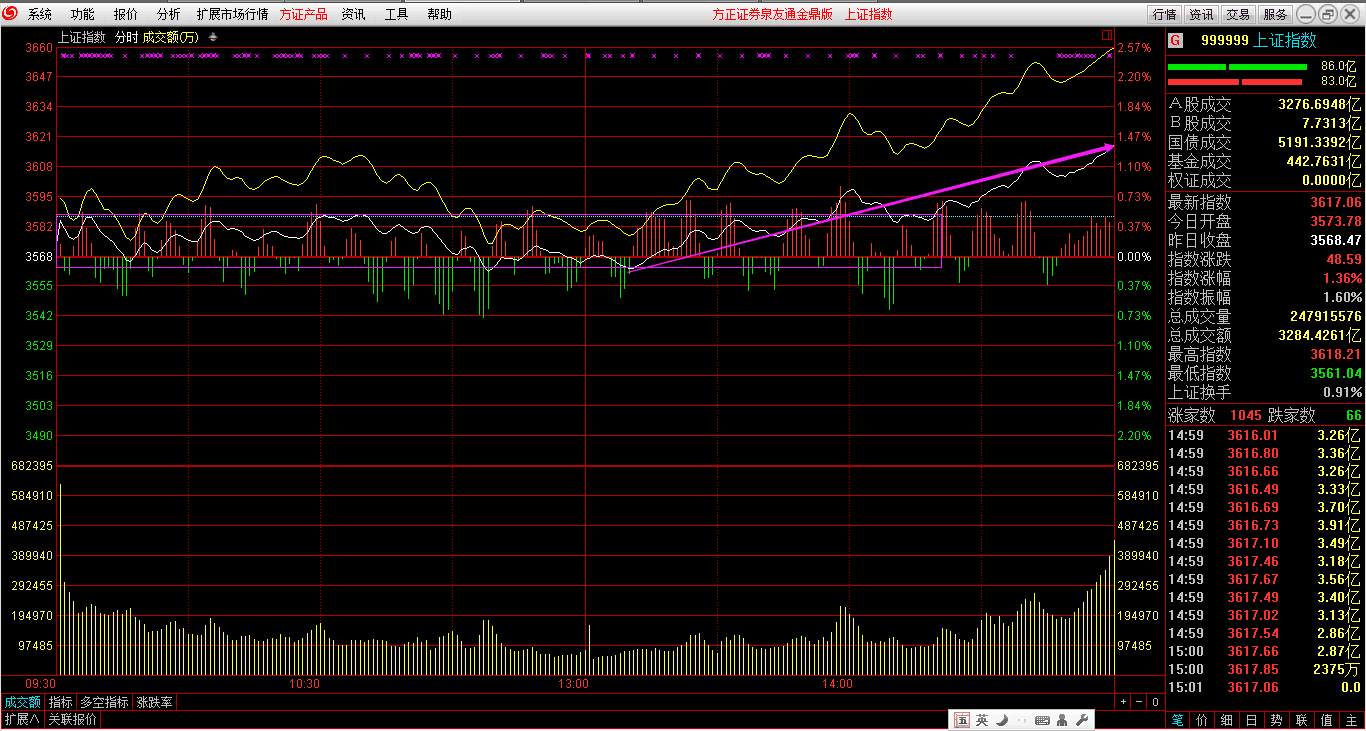Click the moon icon in IME toolbar

1002,720
